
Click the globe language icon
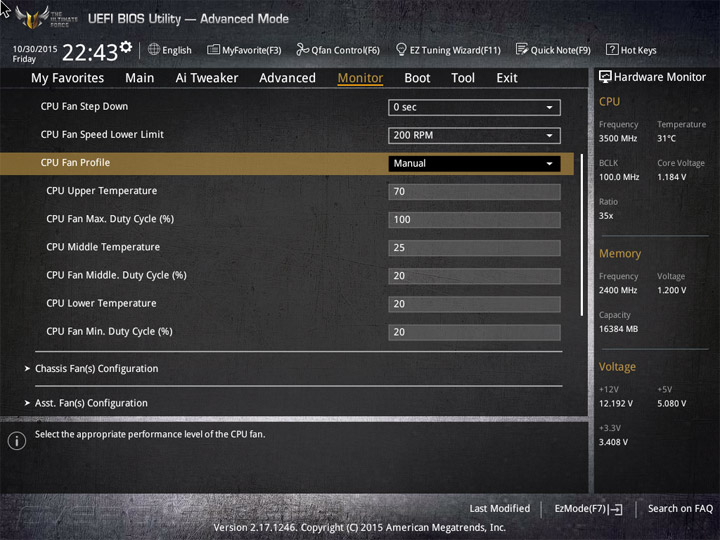154,49
